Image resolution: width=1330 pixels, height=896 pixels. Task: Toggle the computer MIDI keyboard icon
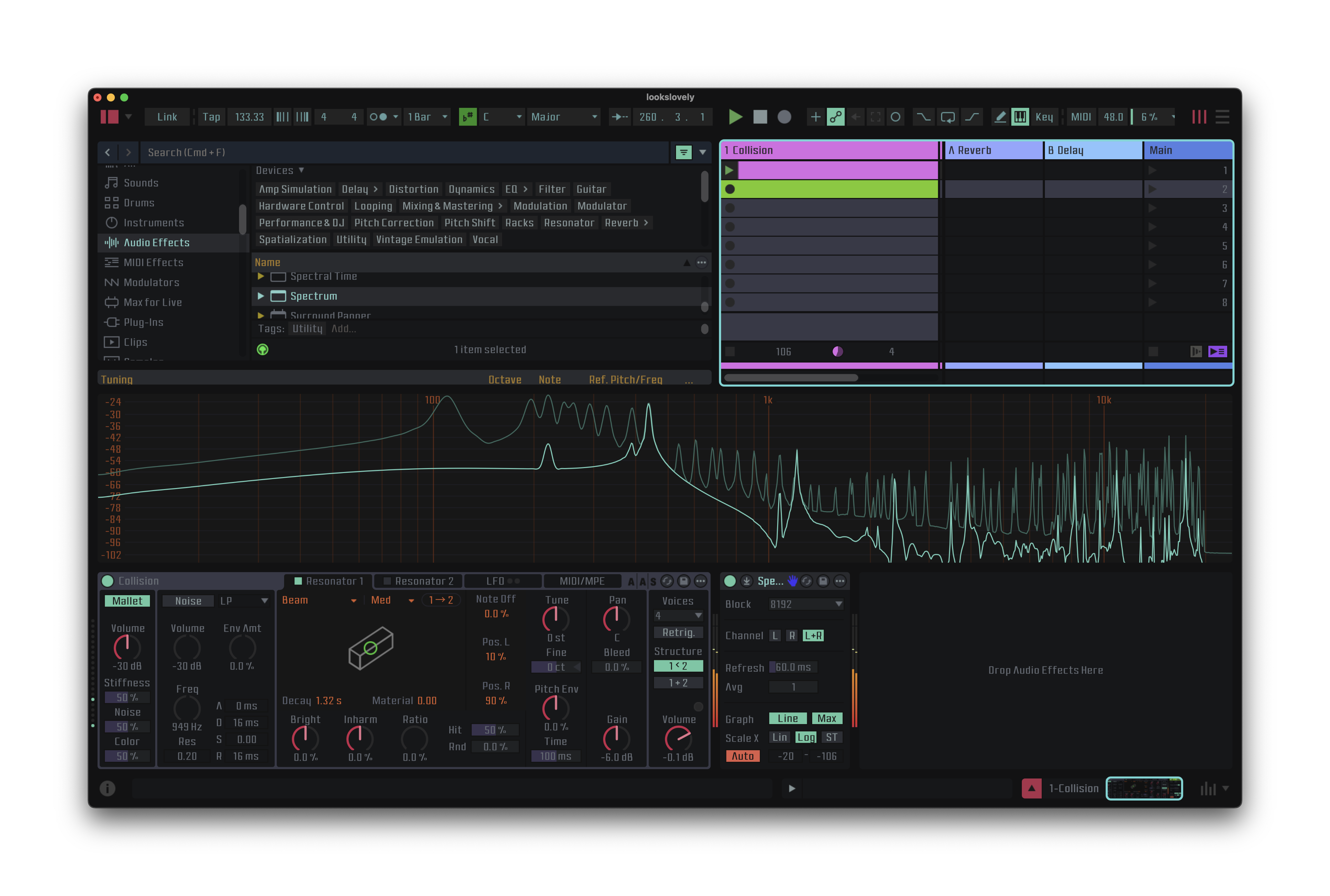pyautogui.click(x=1020, y=117)
